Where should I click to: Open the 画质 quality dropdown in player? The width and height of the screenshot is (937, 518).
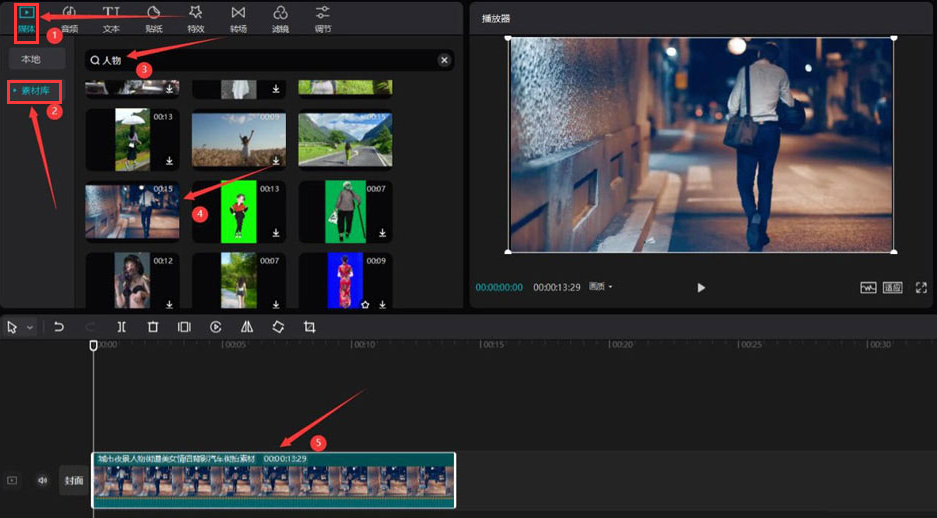coord(601,287)
